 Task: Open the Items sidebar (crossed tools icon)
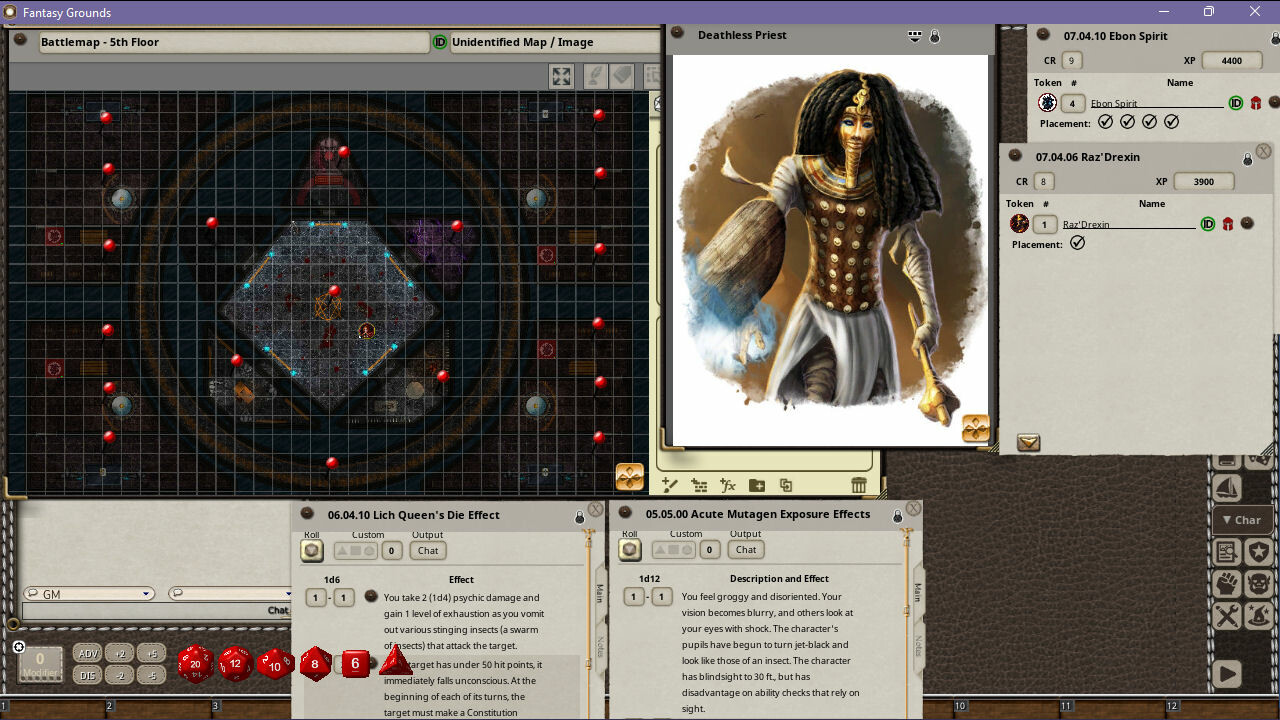tap(1227, 613)
